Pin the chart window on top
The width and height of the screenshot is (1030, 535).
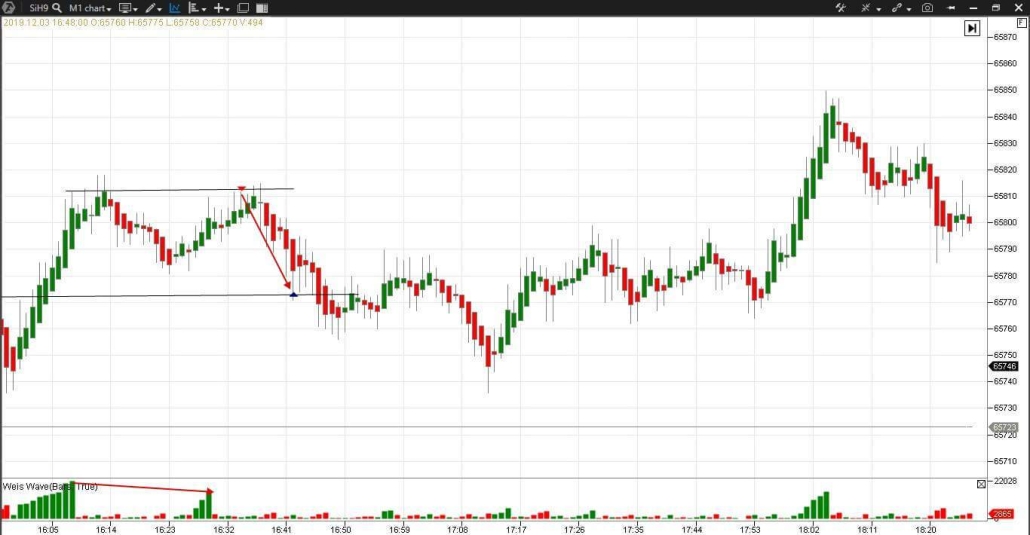pos(951,8)
